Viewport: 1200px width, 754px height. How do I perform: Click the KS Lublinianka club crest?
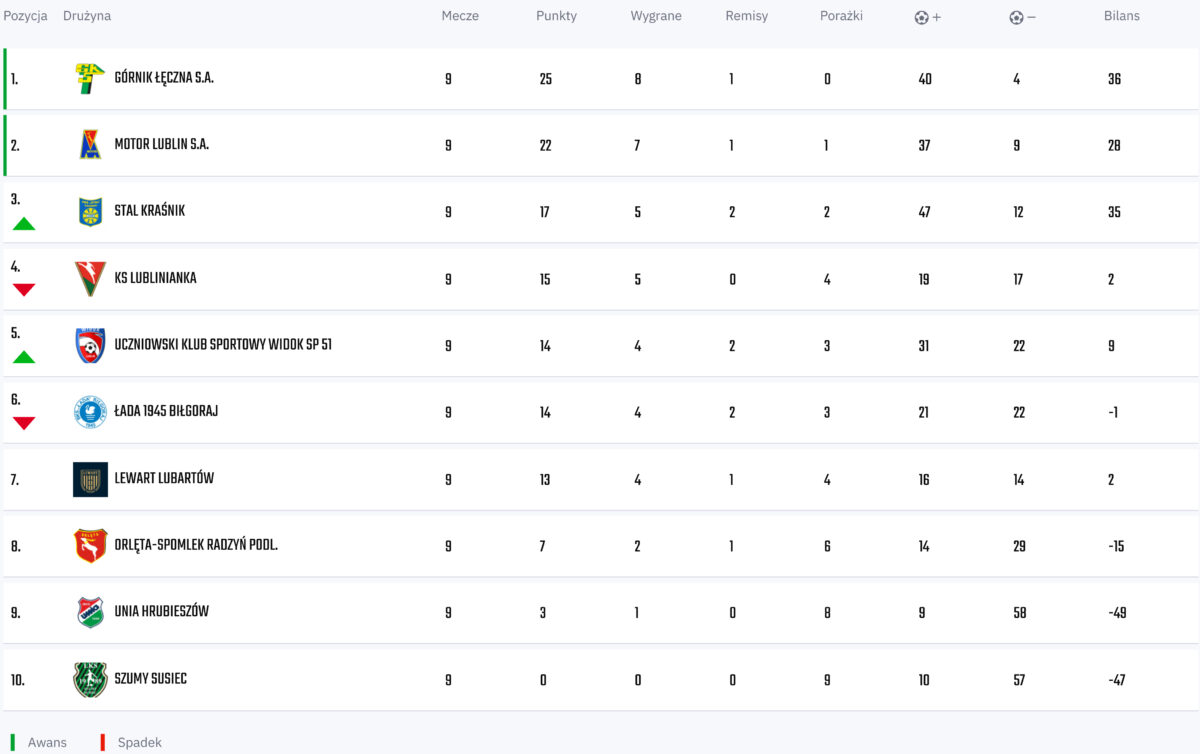[90, 279]
